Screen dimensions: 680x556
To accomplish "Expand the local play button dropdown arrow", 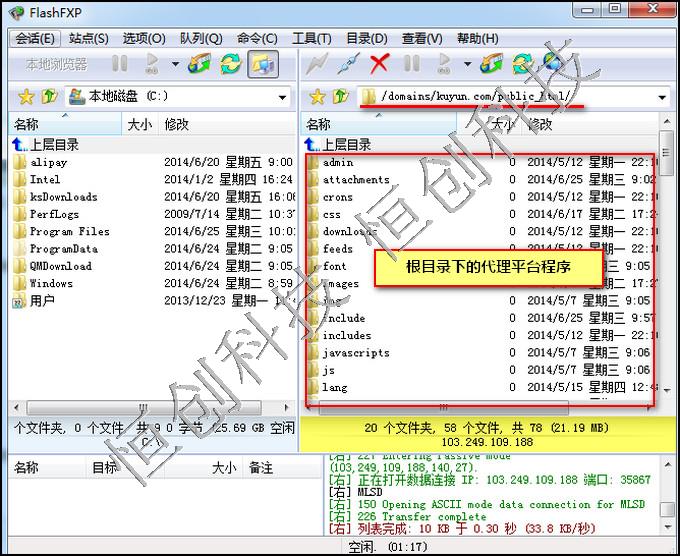I will [x=175, y=64].
